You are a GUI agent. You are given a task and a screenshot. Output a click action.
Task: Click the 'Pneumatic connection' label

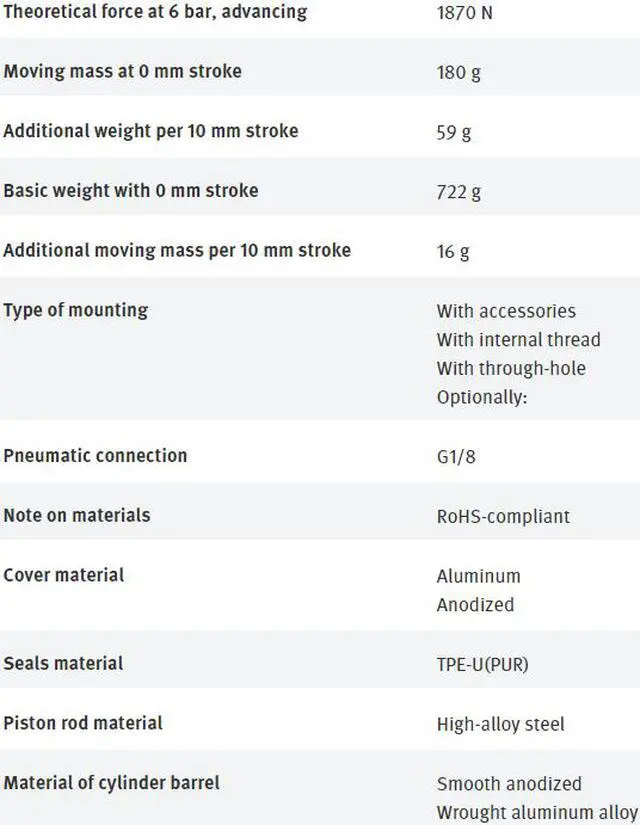click(x=95, y=455)
